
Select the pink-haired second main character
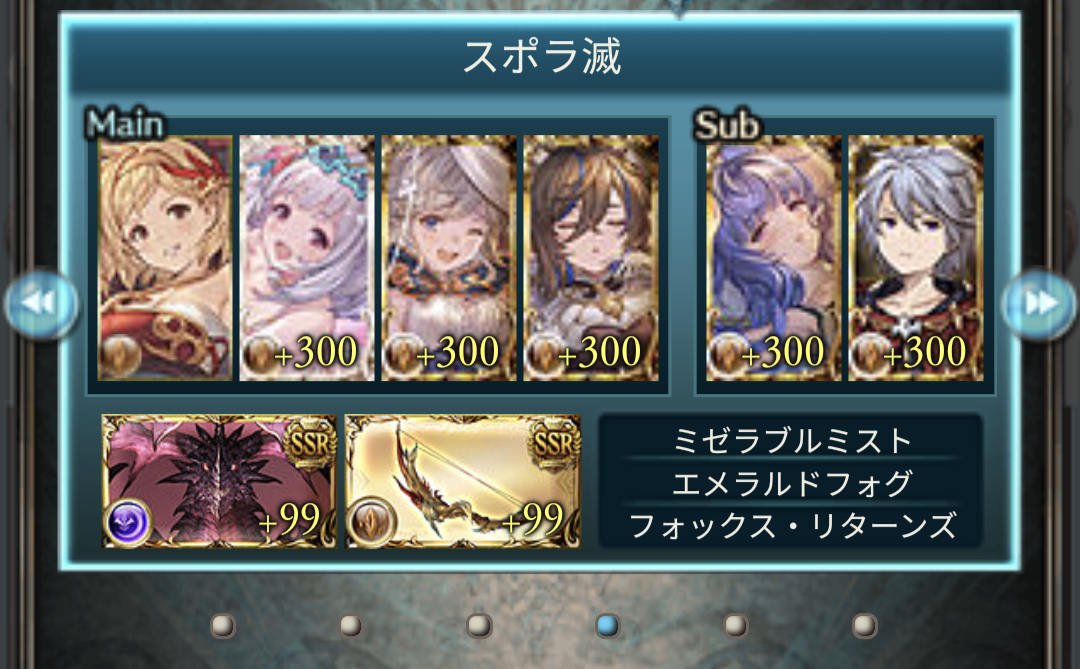(307, 258)
